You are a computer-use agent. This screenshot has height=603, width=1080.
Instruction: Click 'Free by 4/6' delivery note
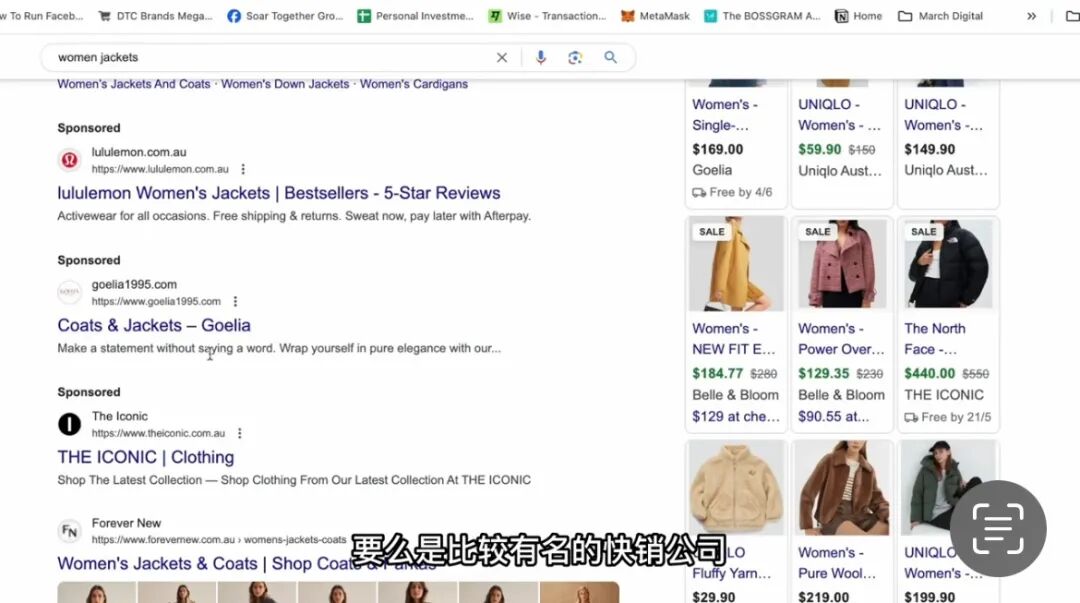coord(732,192)
